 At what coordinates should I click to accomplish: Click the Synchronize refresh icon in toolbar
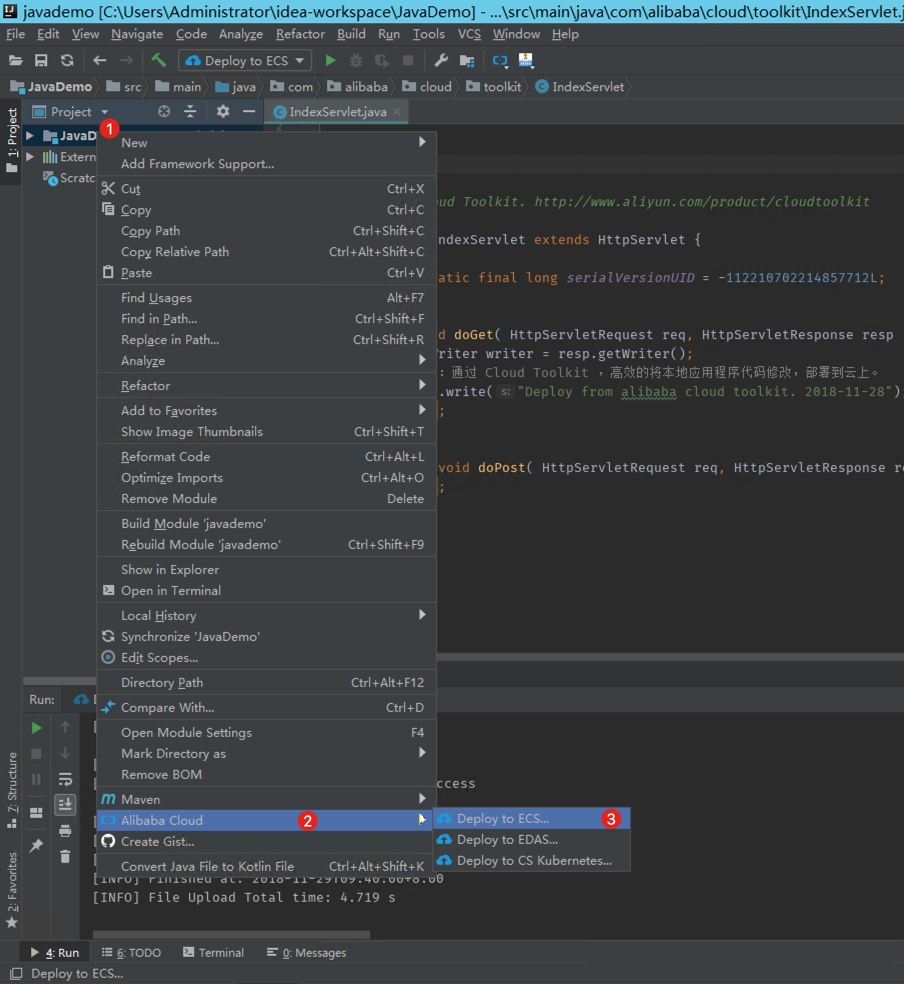pyautogui.click(x=67, y=61)
